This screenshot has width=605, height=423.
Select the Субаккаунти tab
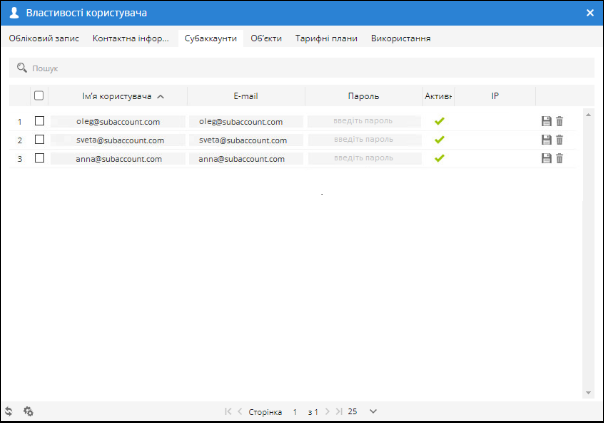point(210,38)
